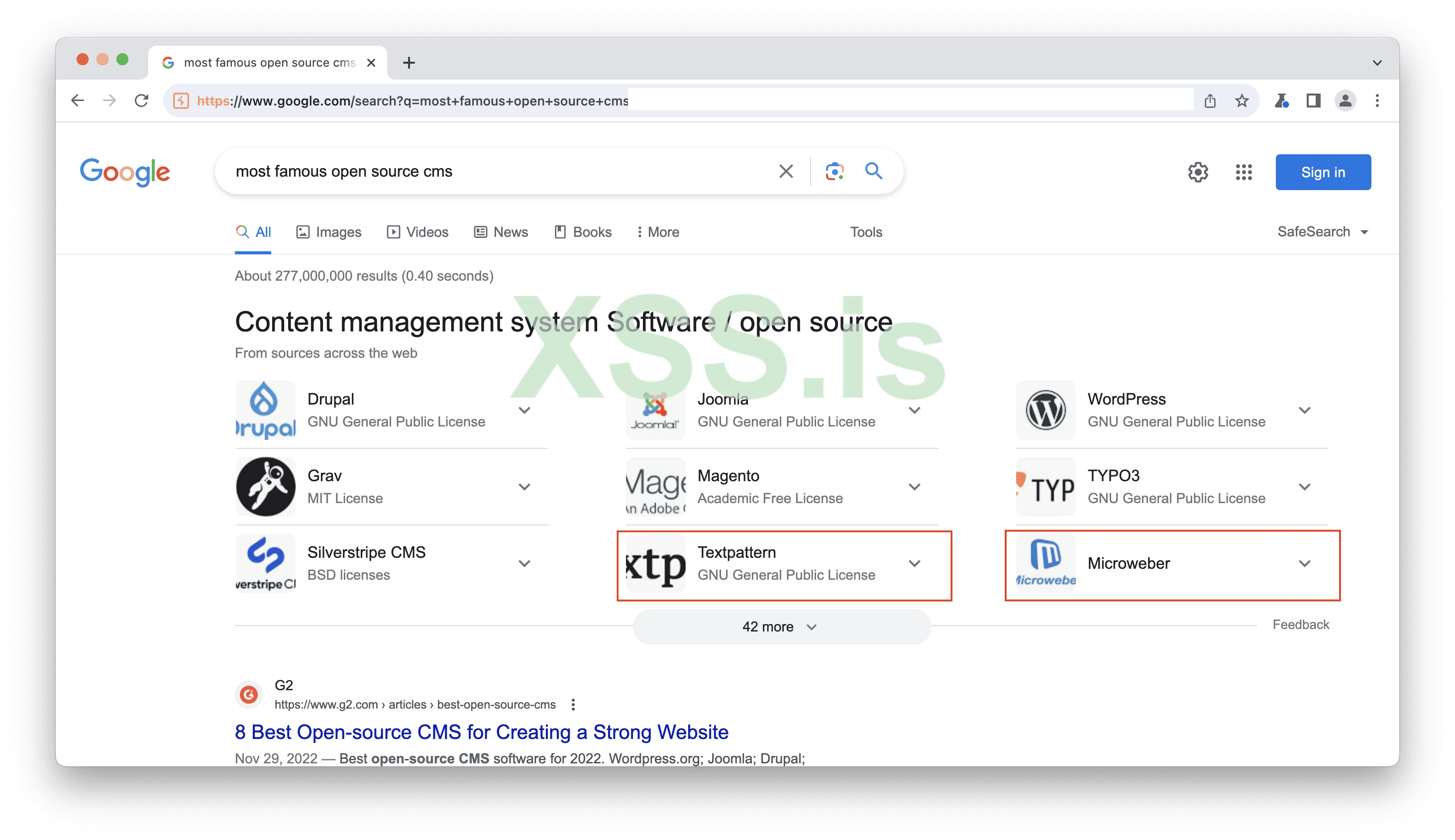
Task: Open Google quick settings gear icon
Action: coord(1198,172)
